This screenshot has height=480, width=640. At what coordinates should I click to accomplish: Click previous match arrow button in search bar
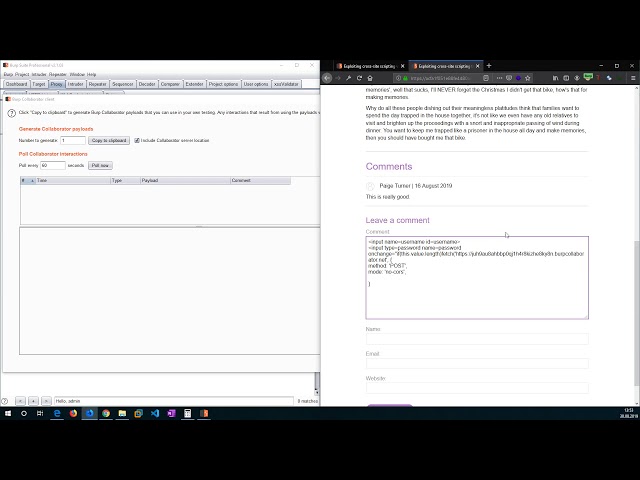(x=20, y=401)
